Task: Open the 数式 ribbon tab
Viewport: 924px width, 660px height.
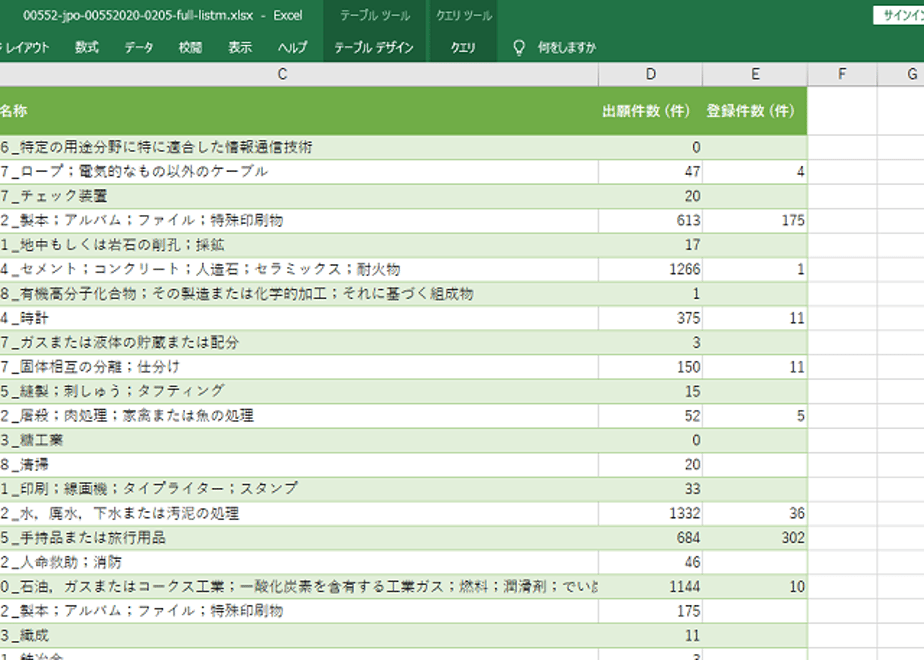Action: click(x=87, y=47)
